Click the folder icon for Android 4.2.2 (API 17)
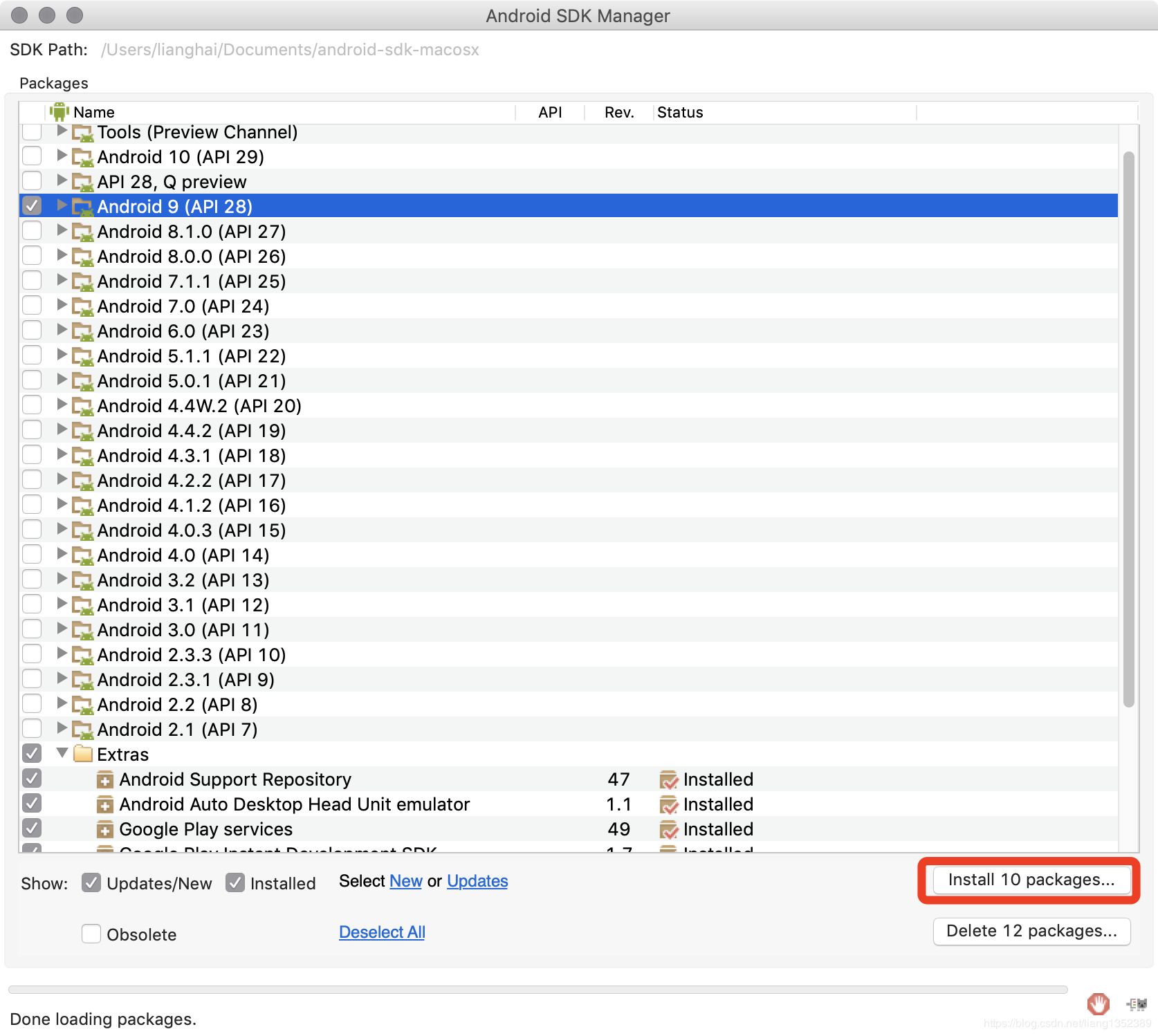The height and width of the screenshot is (1036, 1158). pyautogui.click(x=83, y=481)
